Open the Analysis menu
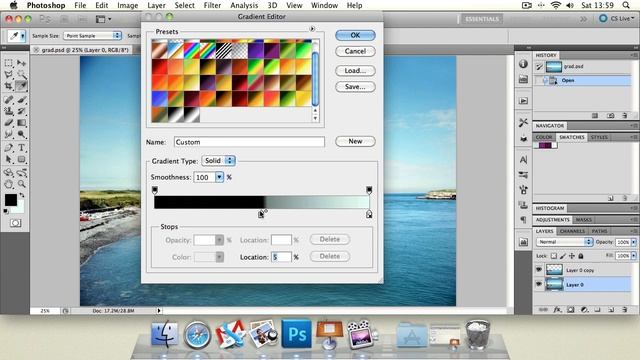Viewport: 640px width, 360px height. (244, 5)
